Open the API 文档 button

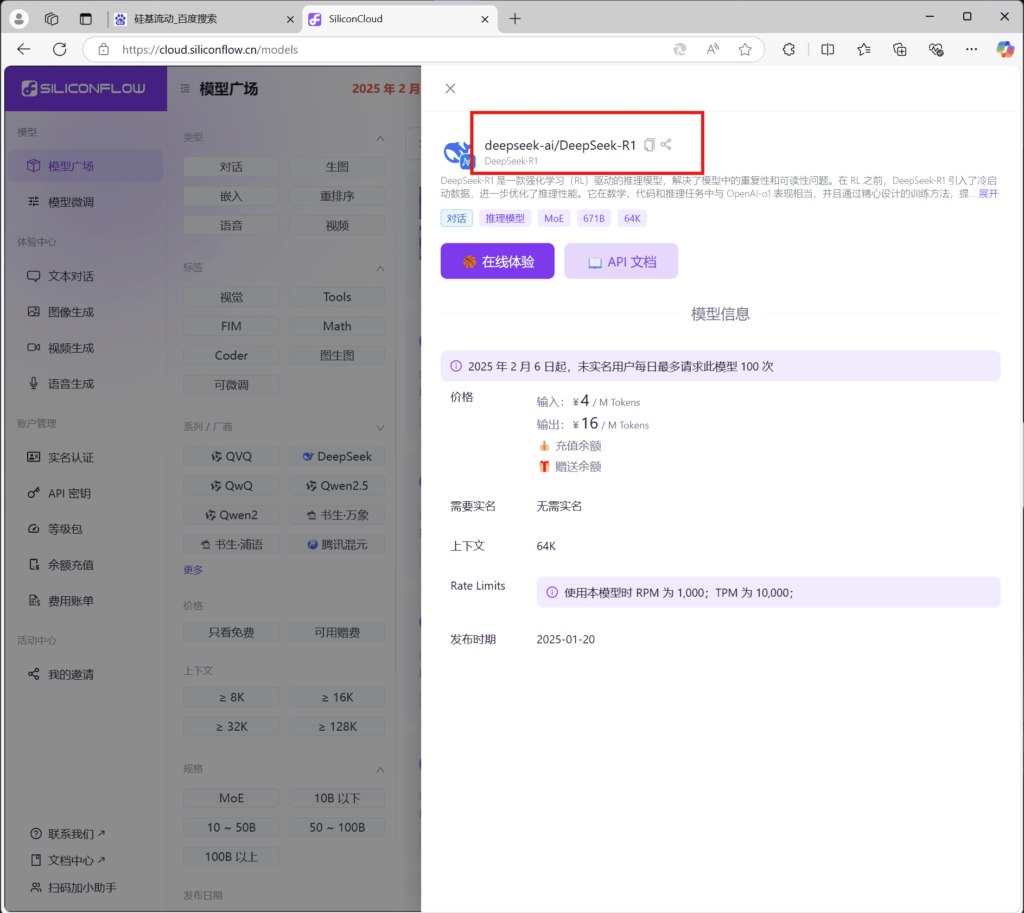(621, 261)
